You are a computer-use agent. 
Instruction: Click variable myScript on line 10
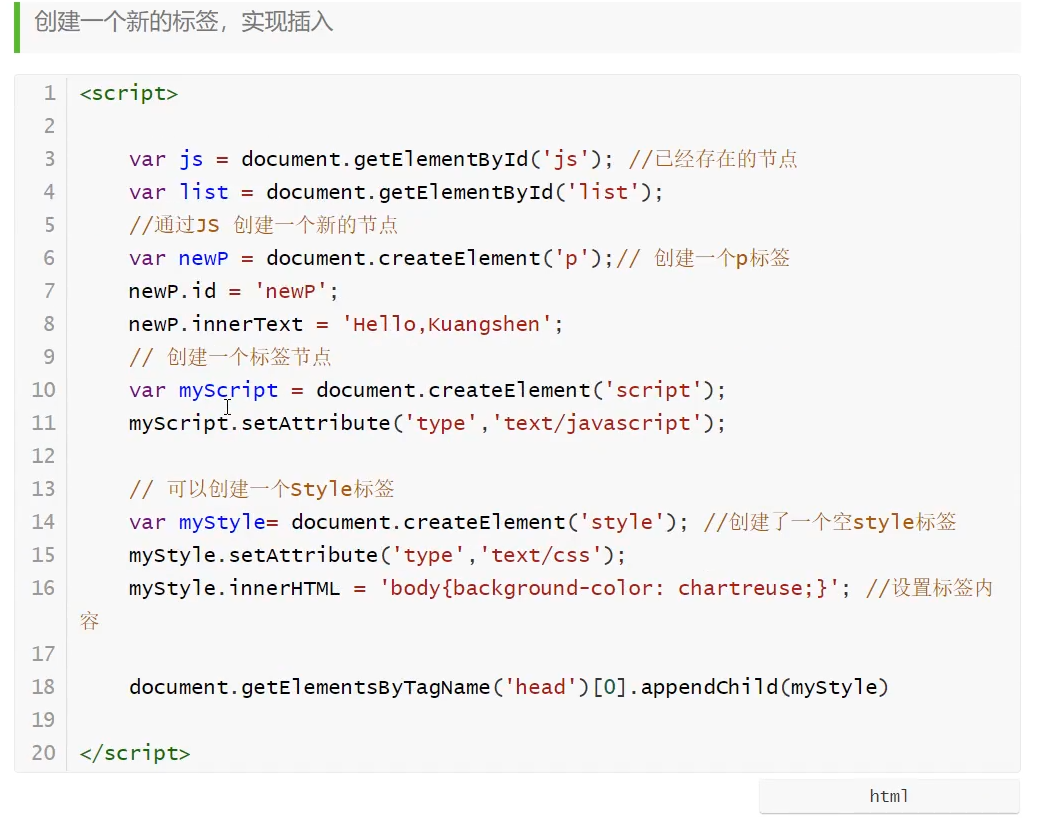tap(229, 390)
